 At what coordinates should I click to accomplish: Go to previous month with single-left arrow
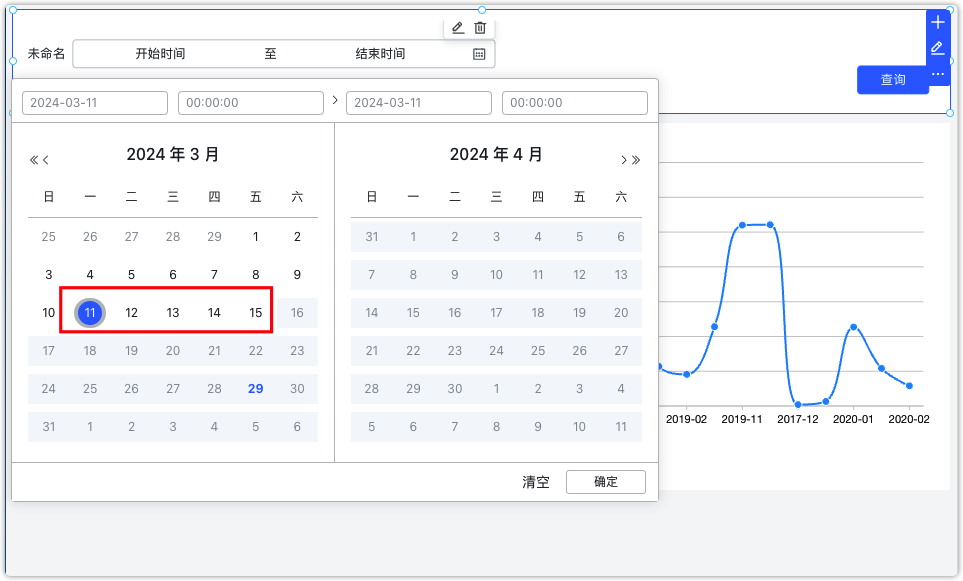coord(45,160)
